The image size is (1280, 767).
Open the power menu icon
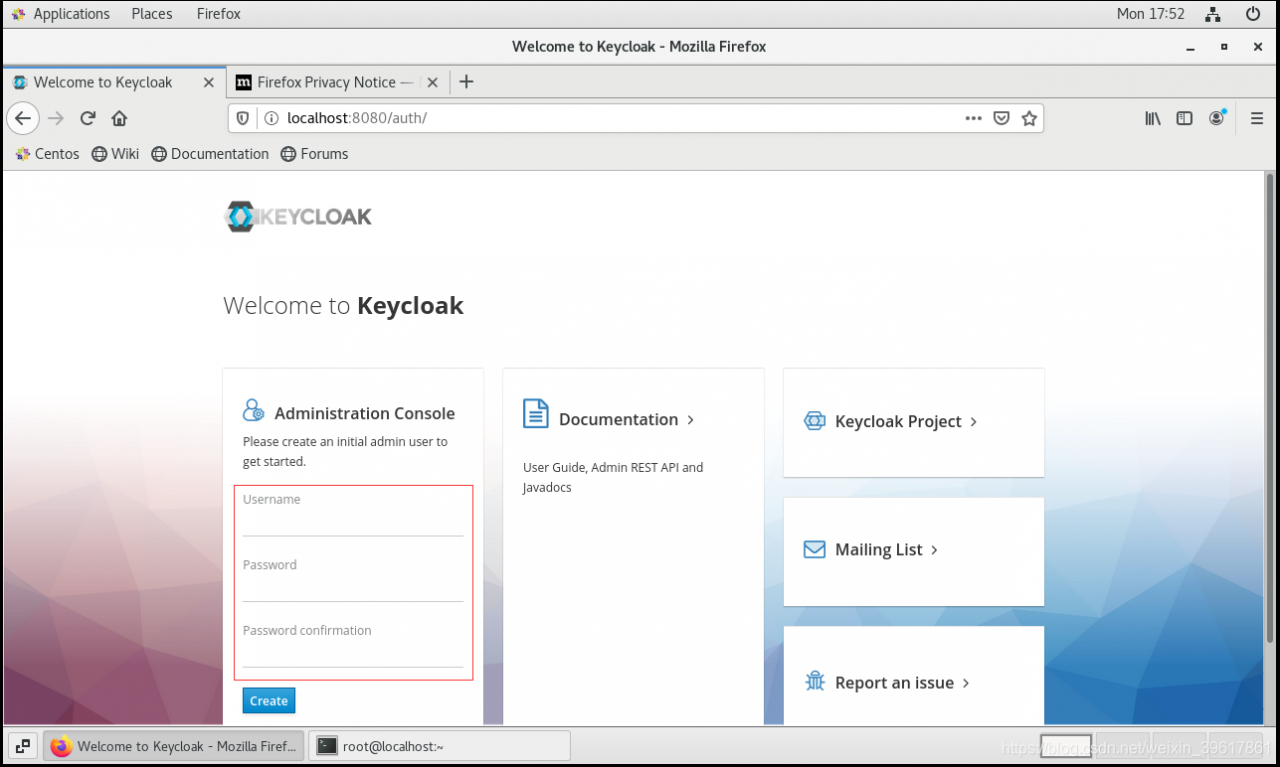click(x=1253, y=14)
